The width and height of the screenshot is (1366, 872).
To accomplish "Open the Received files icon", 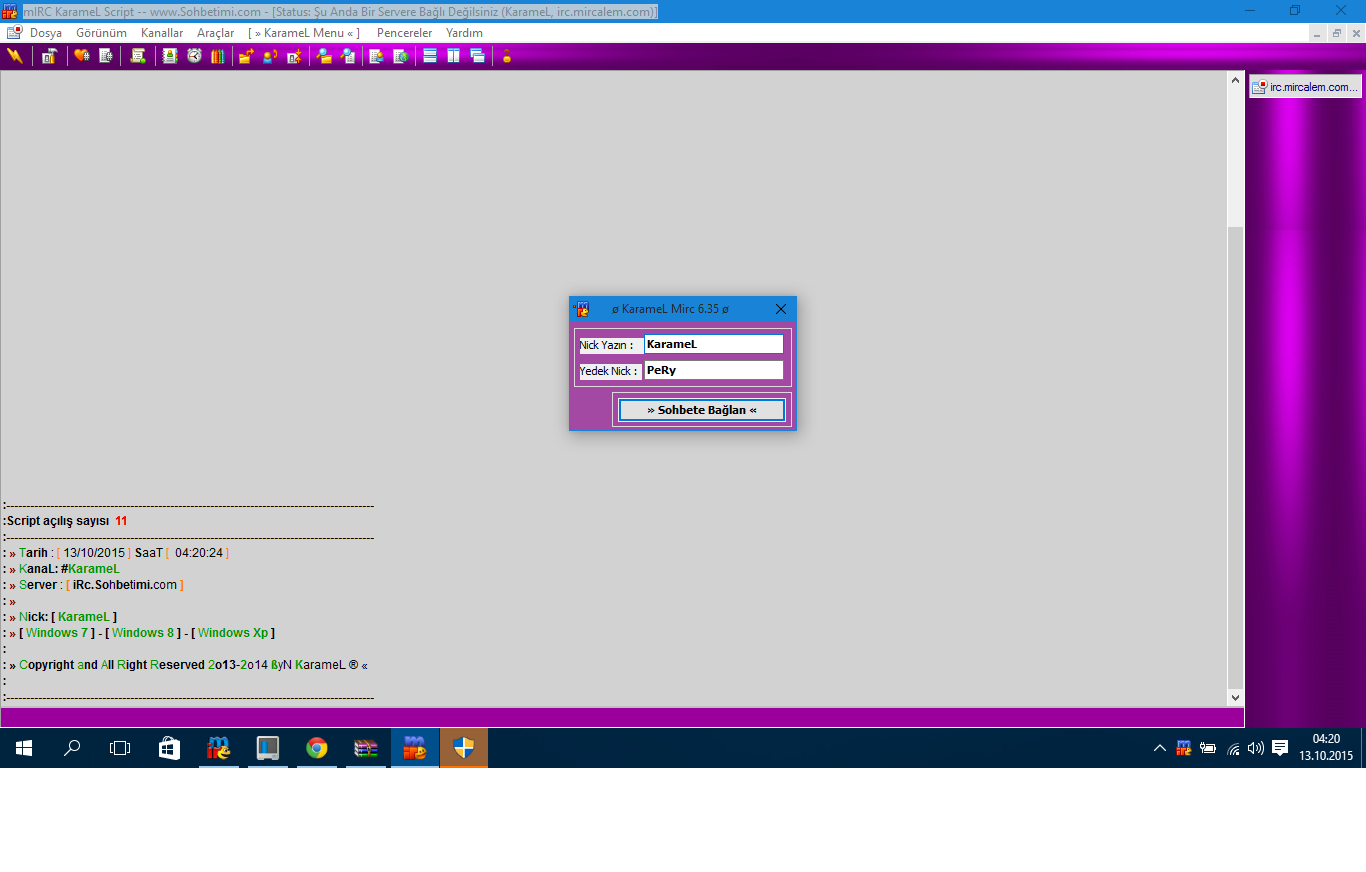I will (x=324, y=56).
